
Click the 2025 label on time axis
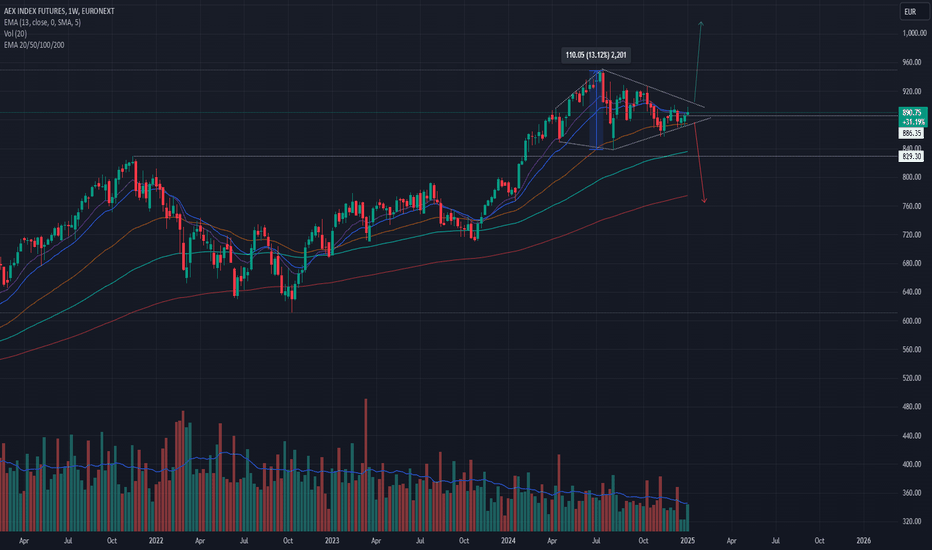(x=688, y=540)
